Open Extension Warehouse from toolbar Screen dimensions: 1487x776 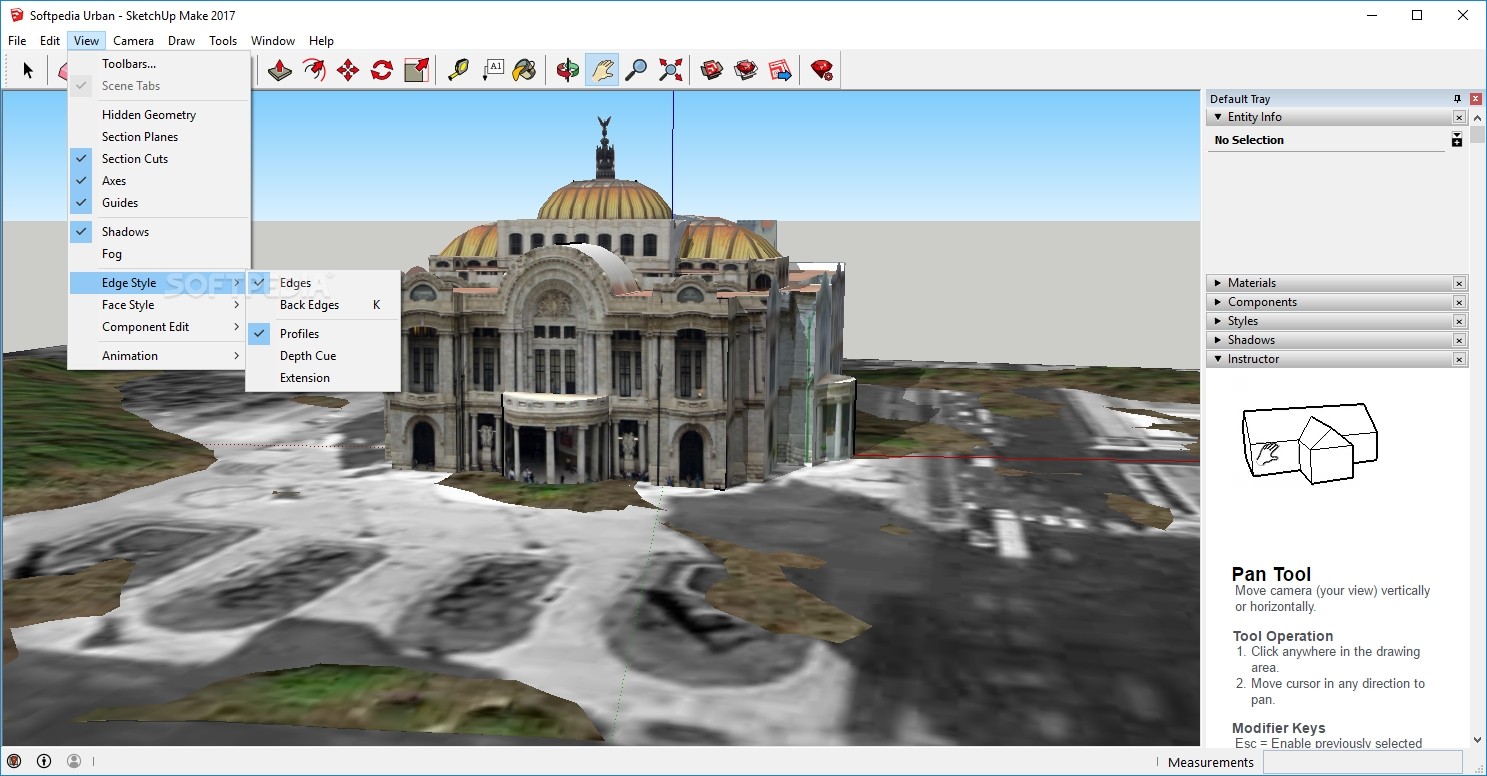point(746,70)
